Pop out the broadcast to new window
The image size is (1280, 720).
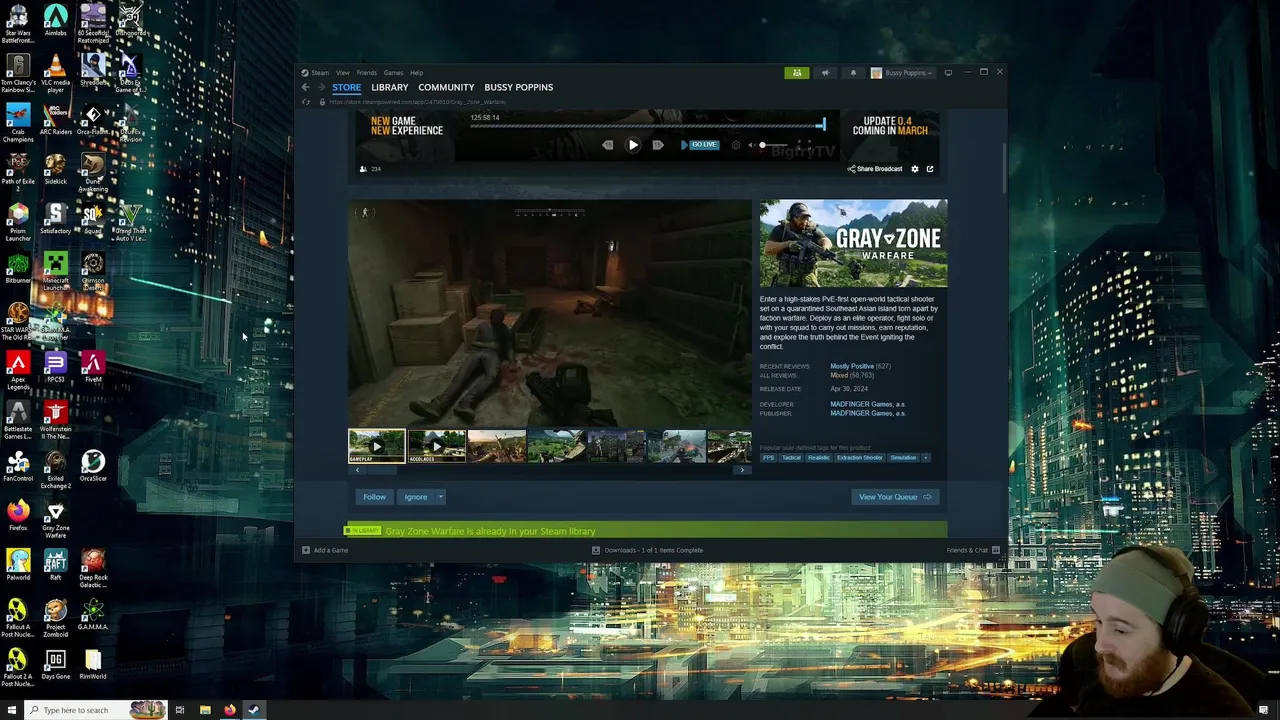(930, 169)
